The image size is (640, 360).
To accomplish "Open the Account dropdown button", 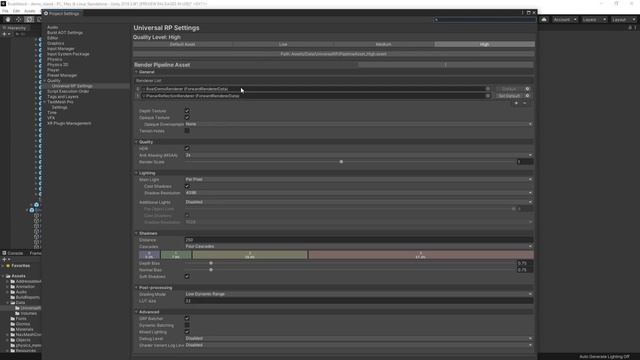I will [564, 20].
